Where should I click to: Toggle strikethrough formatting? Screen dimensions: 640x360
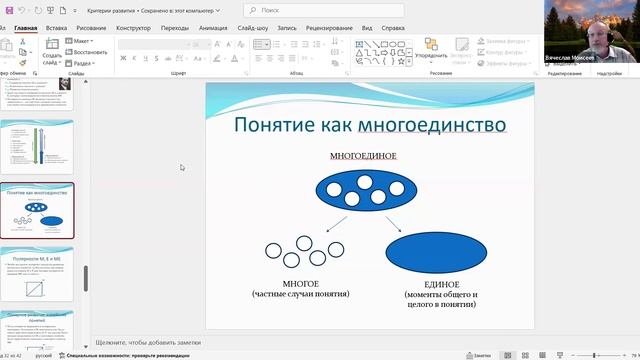point(168,59)
